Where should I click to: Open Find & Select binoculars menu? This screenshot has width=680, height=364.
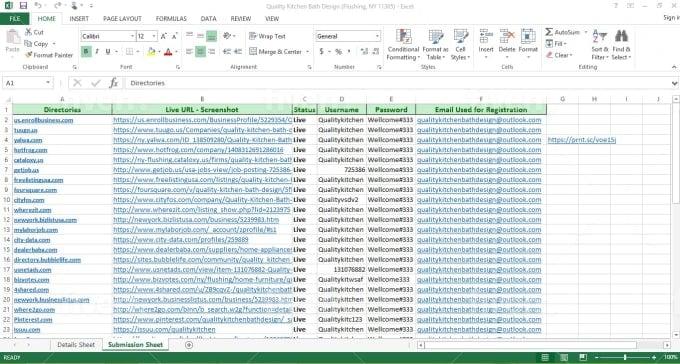pyautogui.click(x=621, y=45)
